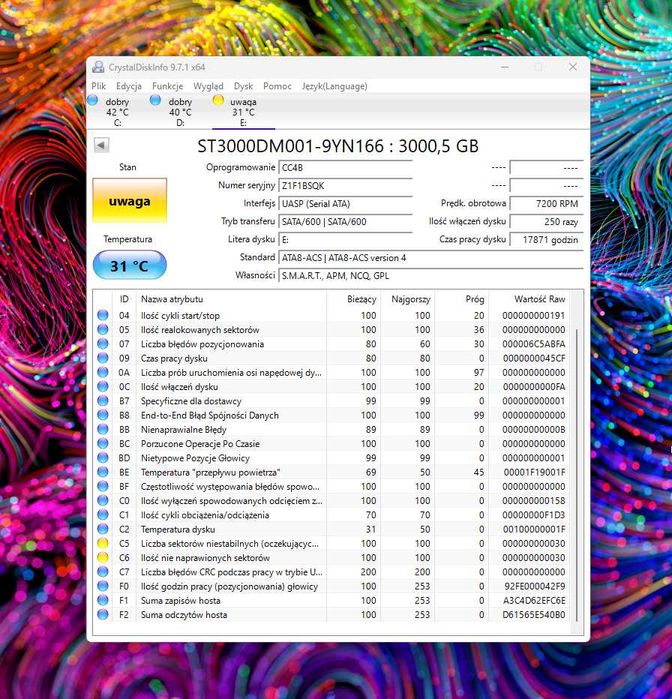Click the blue status icon for disk C:
The image size is (672, 699).
[92, 100]
